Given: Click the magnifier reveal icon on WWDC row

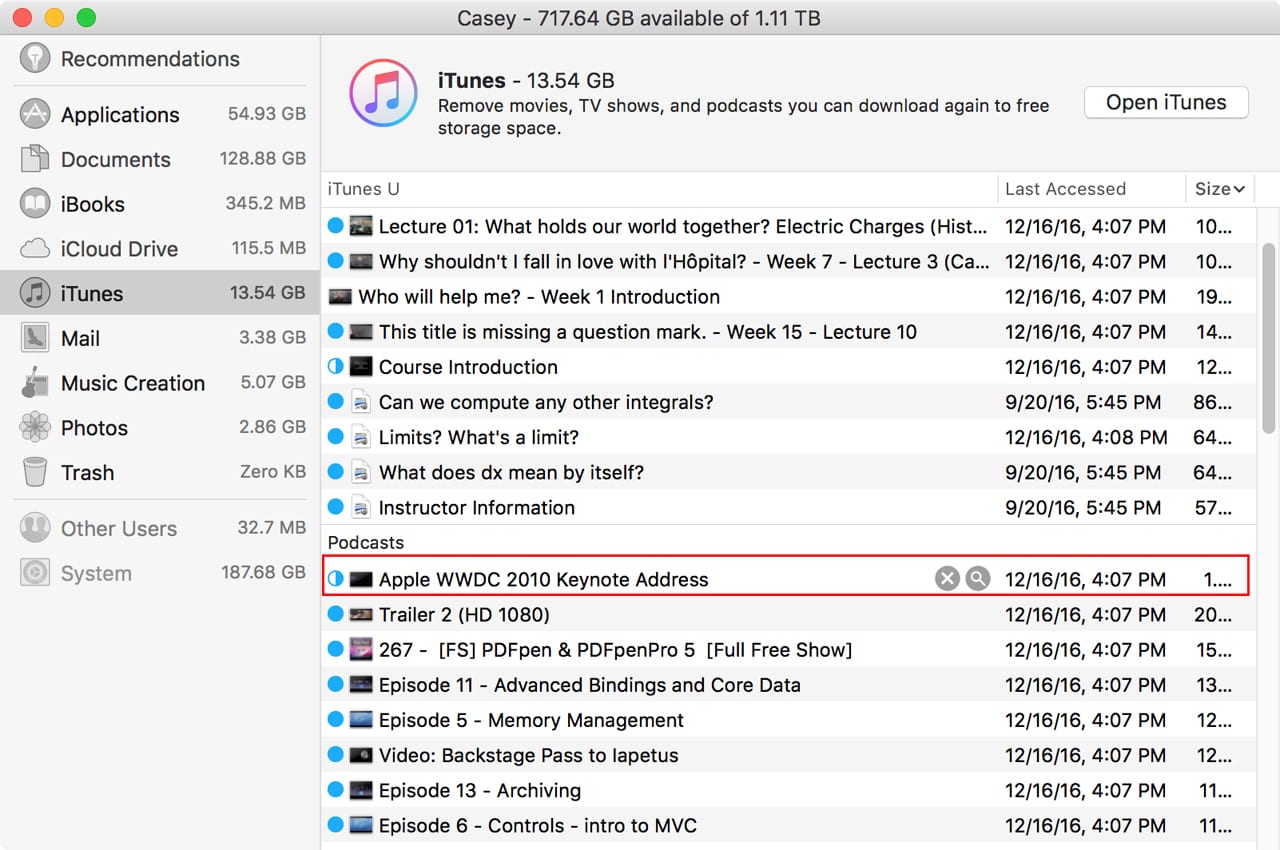Looking at the screenshot, I should click(x=978, y=579).
